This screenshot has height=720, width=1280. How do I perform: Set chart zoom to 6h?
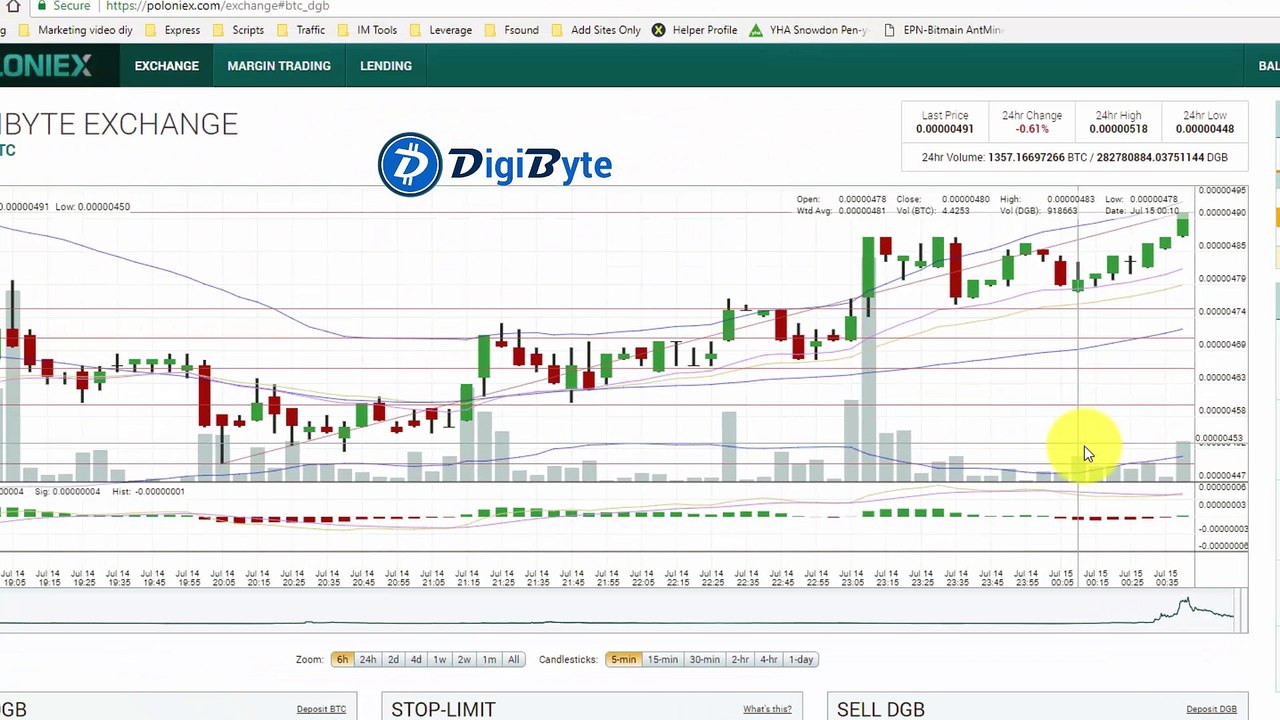click(x=342, y=660)
